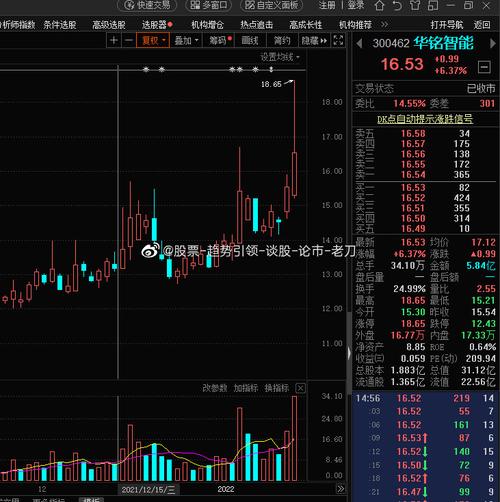Click the last event marker above the chart

tap(271, 70)
